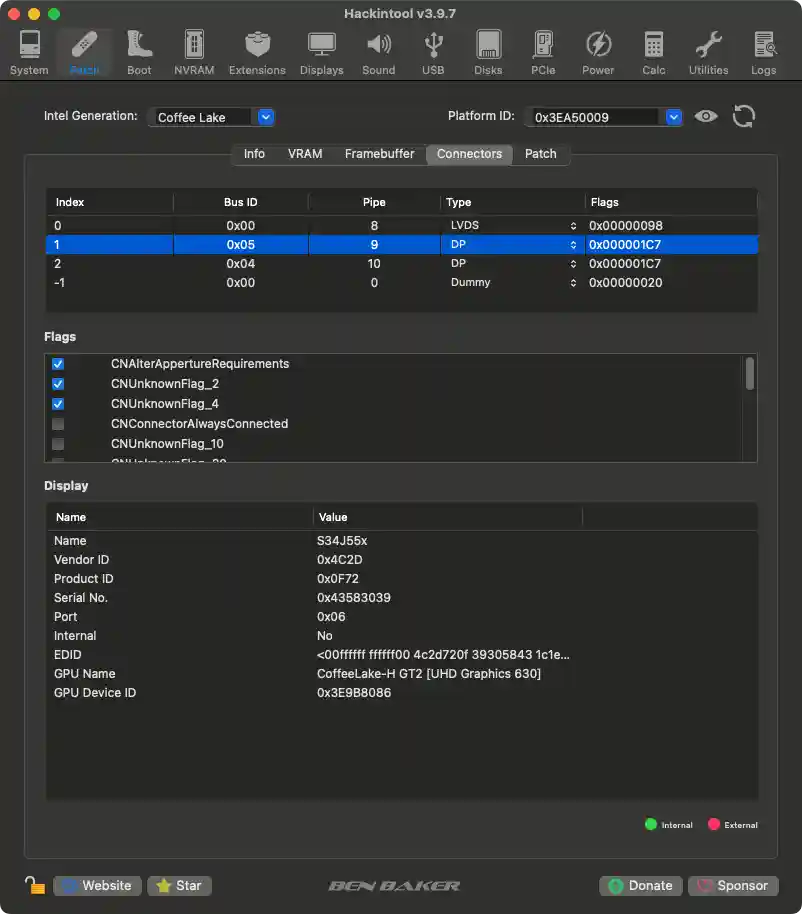This screenshot has width=802, height=914.
Task: Open the PCIe devices panel
Action: pyautogui.click(x=543, y=50)
